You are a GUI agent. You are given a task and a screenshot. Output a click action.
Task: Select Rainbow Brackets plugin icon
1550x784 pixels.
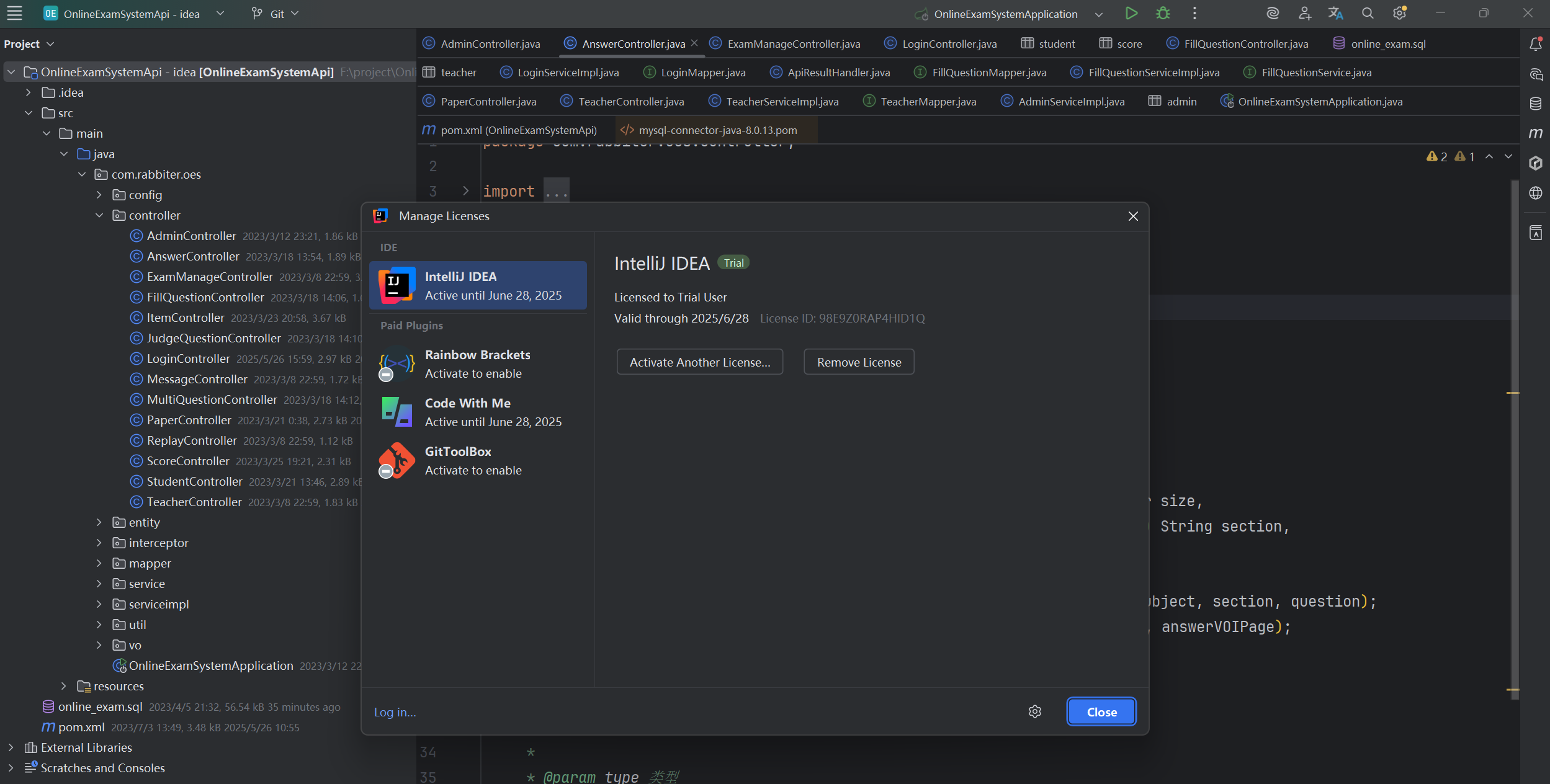click(x=396, y=363)
